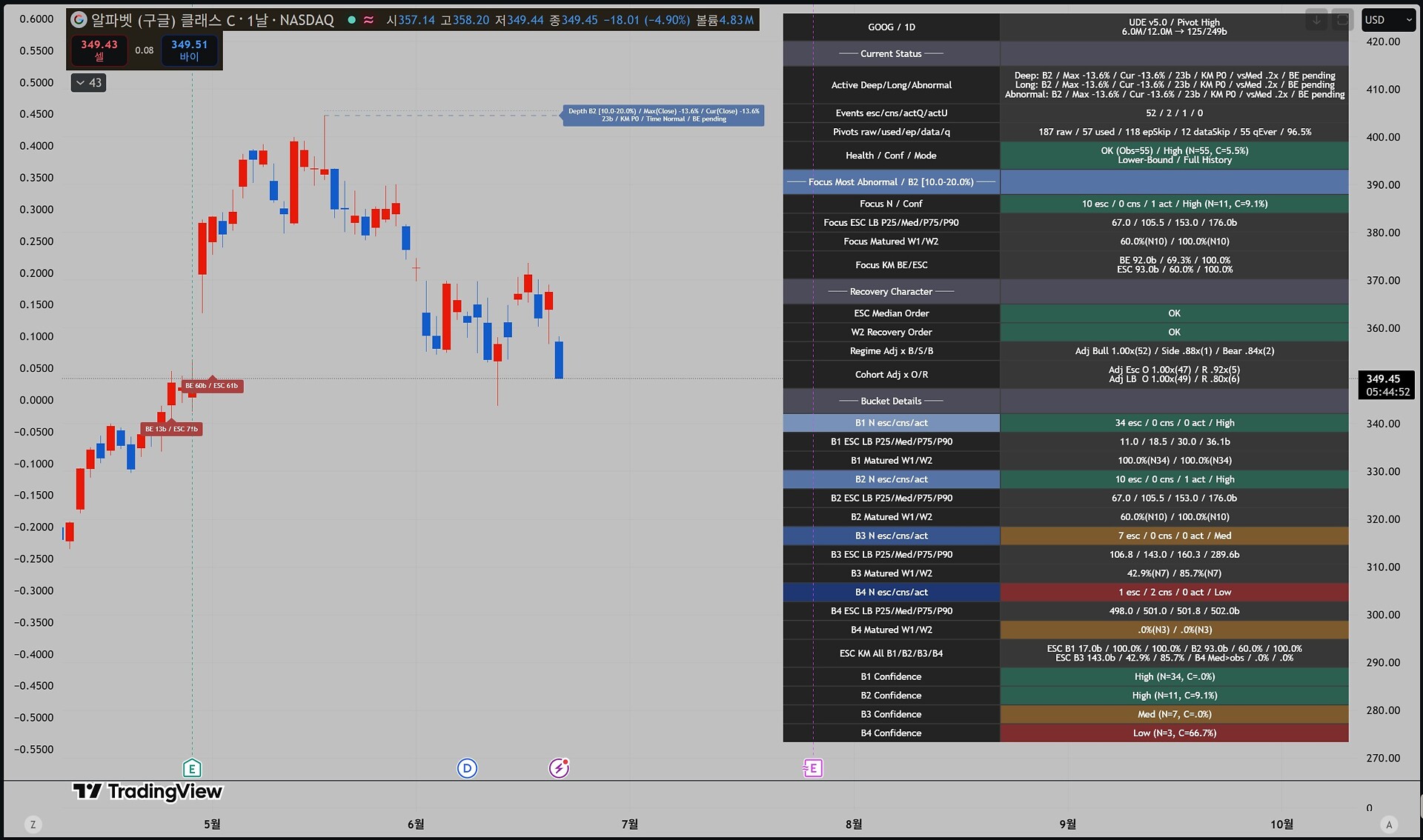Click the 349.43 sell button
The width and height of the screenshot is (1423, 840).
(99, 50)
